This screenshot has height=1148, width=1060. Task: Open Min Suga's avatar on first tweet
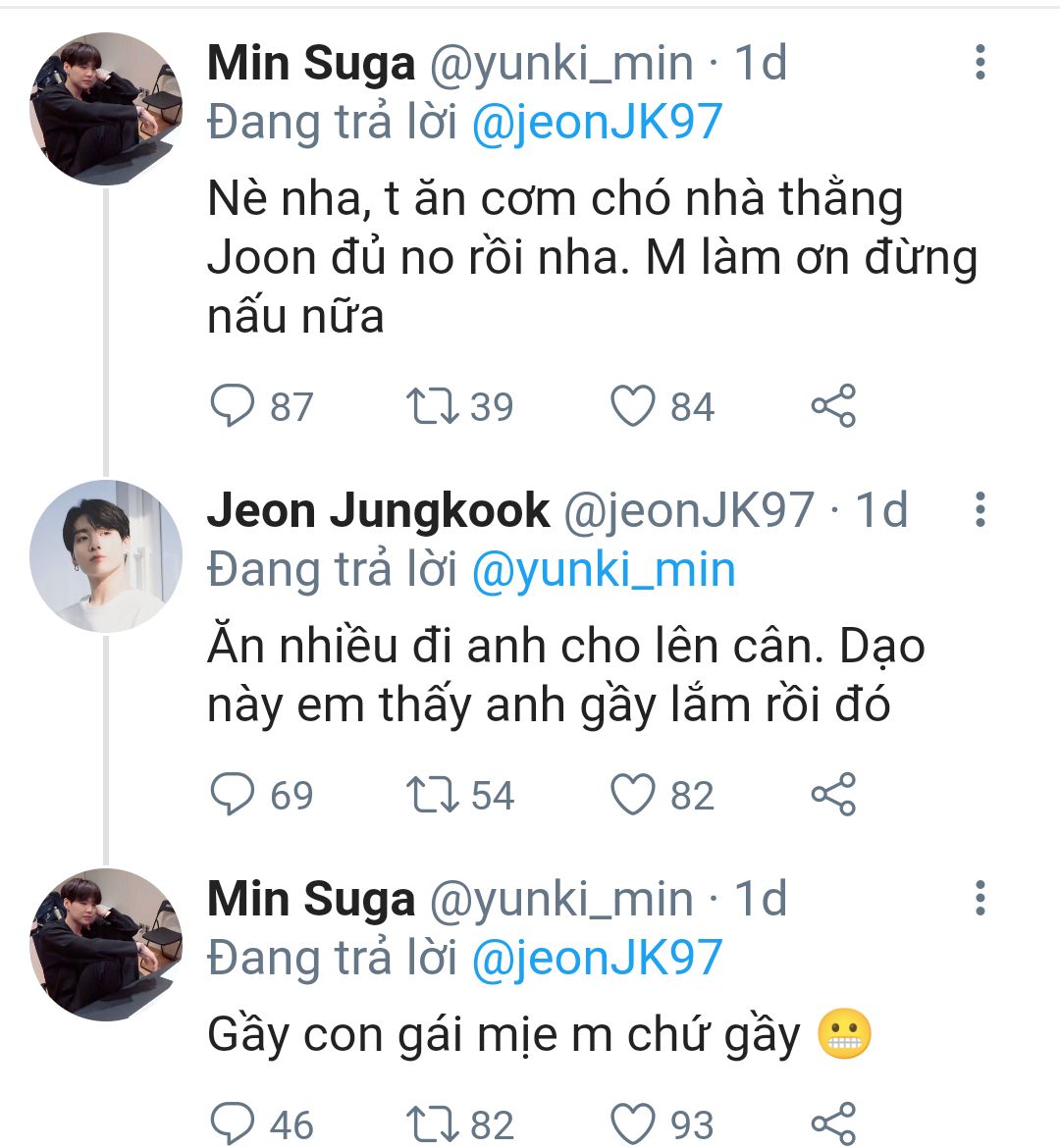point(106,108)
